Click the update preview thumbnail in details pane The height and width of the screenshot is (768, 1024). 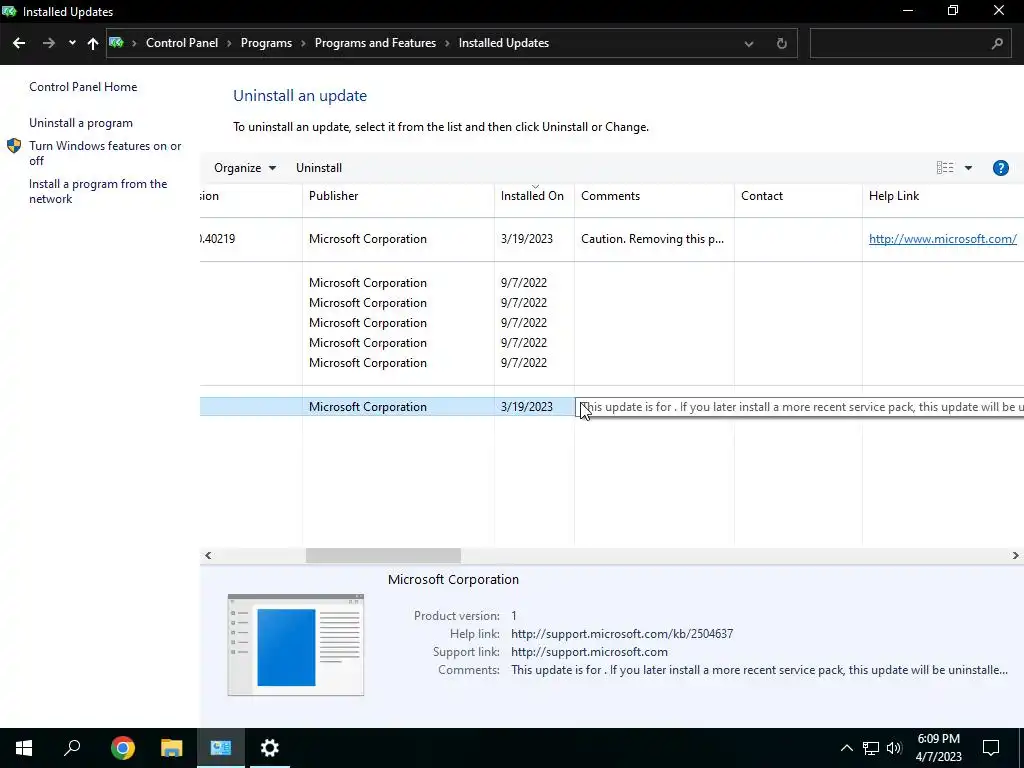pyautogui.click(x=296, y=645)
